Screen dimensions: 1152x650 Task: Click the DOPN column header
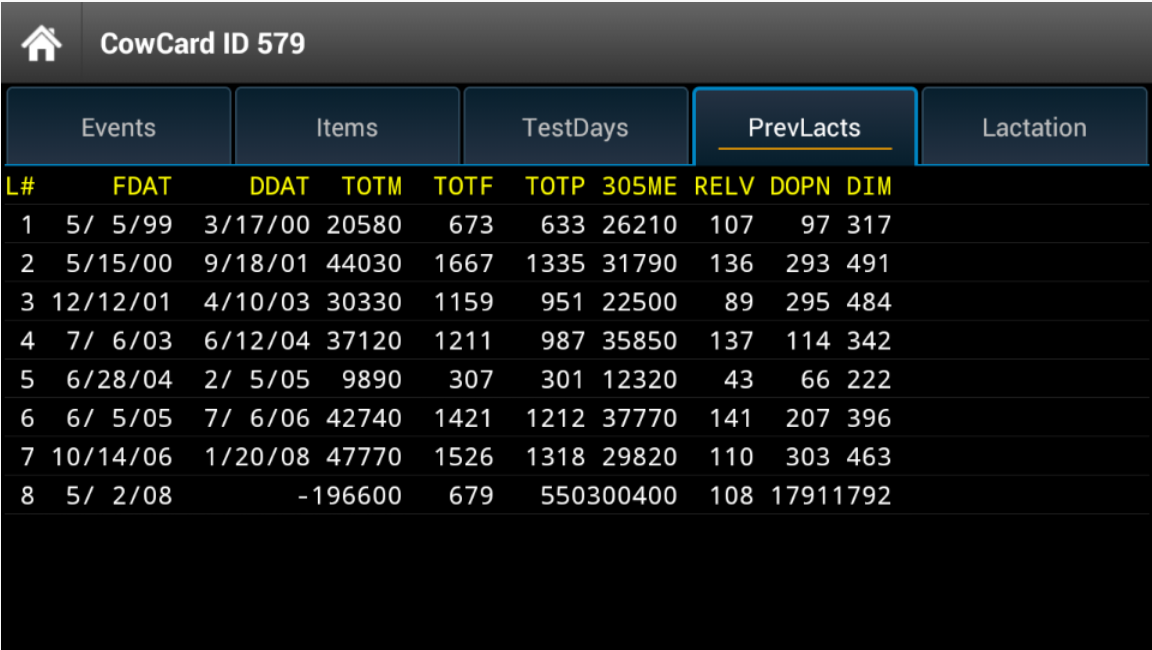point(800,186)
